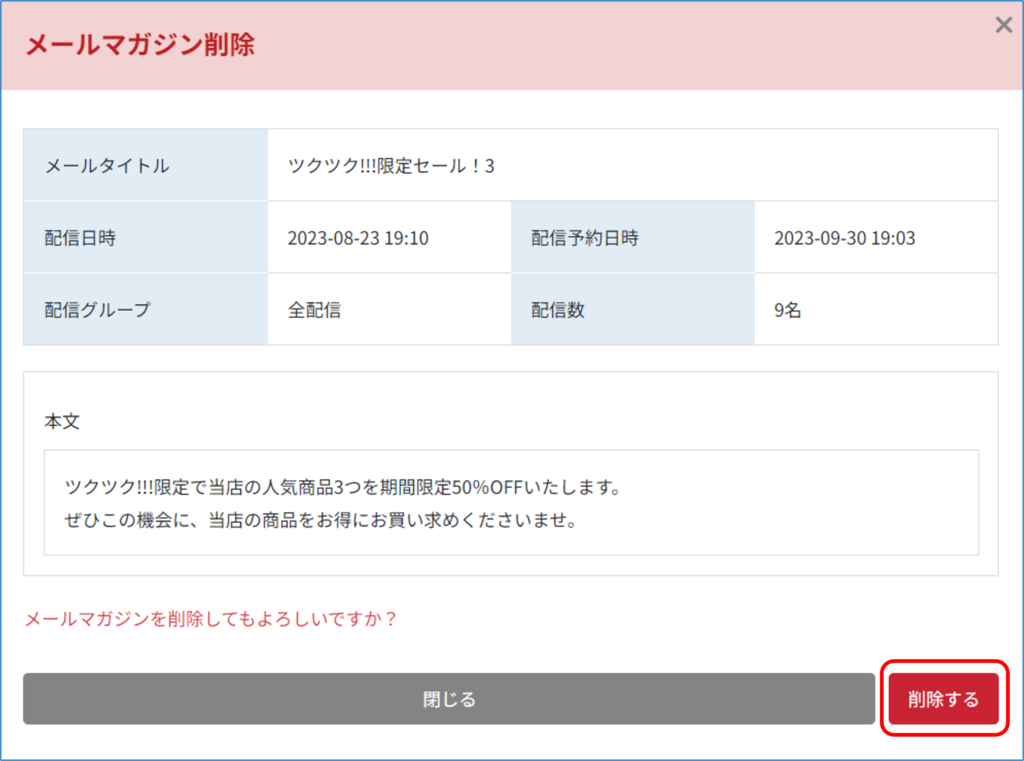Click the 配信予約日時 label cell
Viewport: 1024px width, 761px height.
point(632,237)
